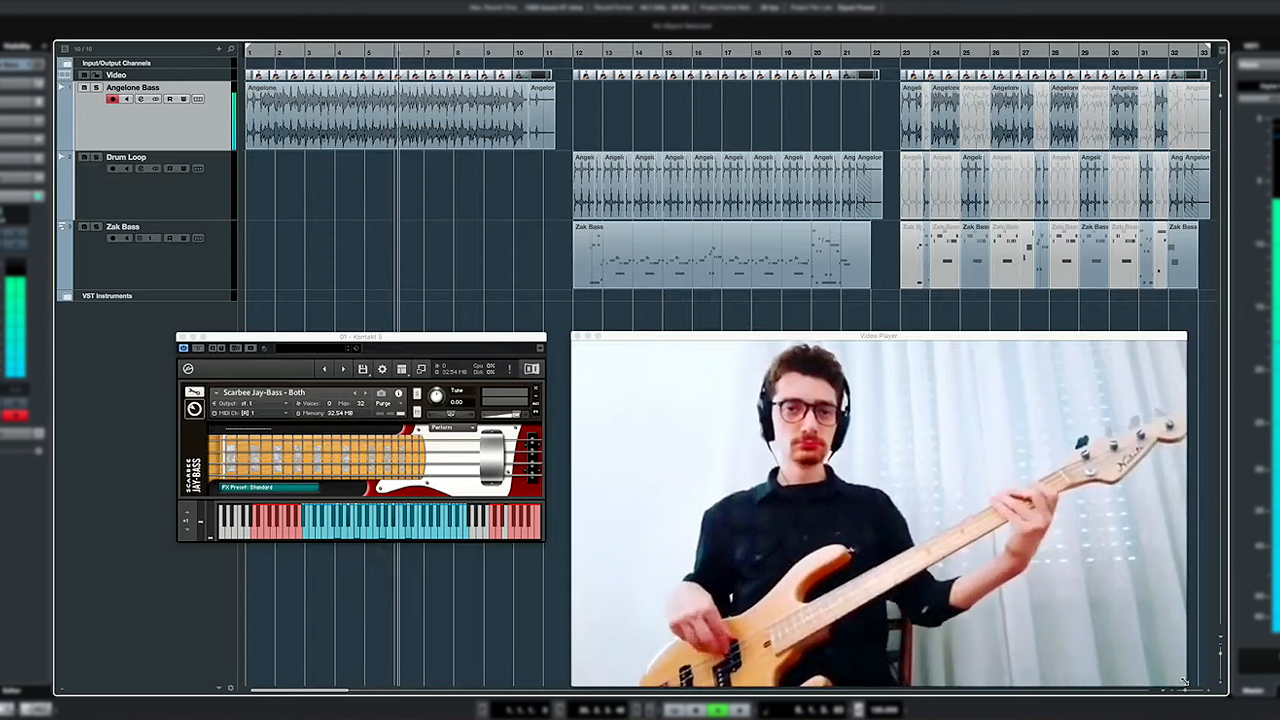Open the Purge dropdown menu
1280x720 pixels.
click(x=384, y=403)
